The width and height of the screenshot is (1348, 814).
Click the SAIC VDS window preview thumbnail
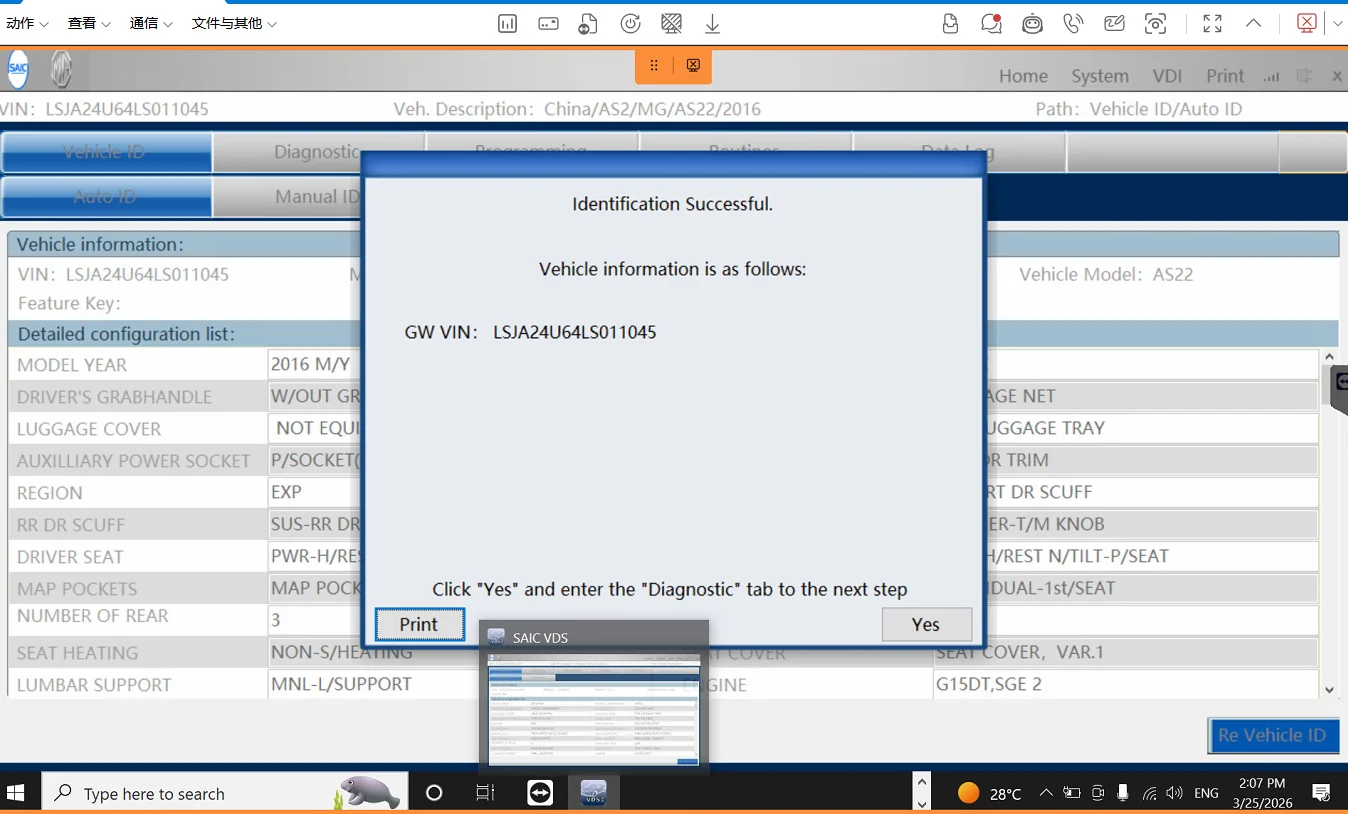(593, 708)
